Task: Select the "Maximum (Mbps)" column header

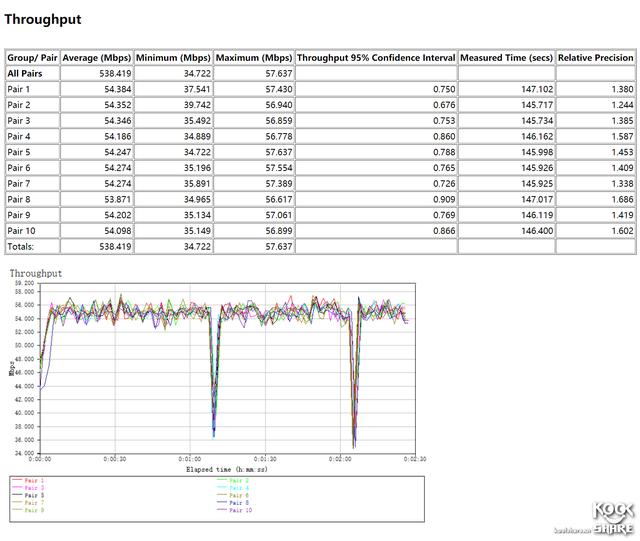Action: coord(254,58)
